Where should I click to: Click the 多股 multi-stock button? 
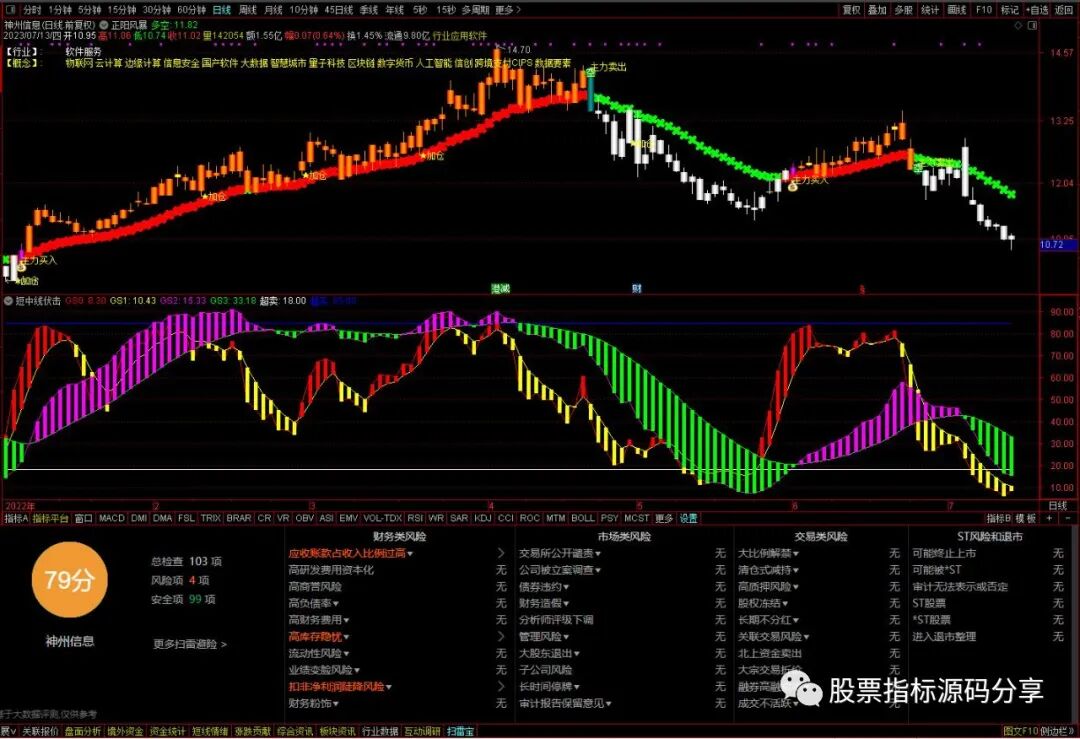point(904,10)
